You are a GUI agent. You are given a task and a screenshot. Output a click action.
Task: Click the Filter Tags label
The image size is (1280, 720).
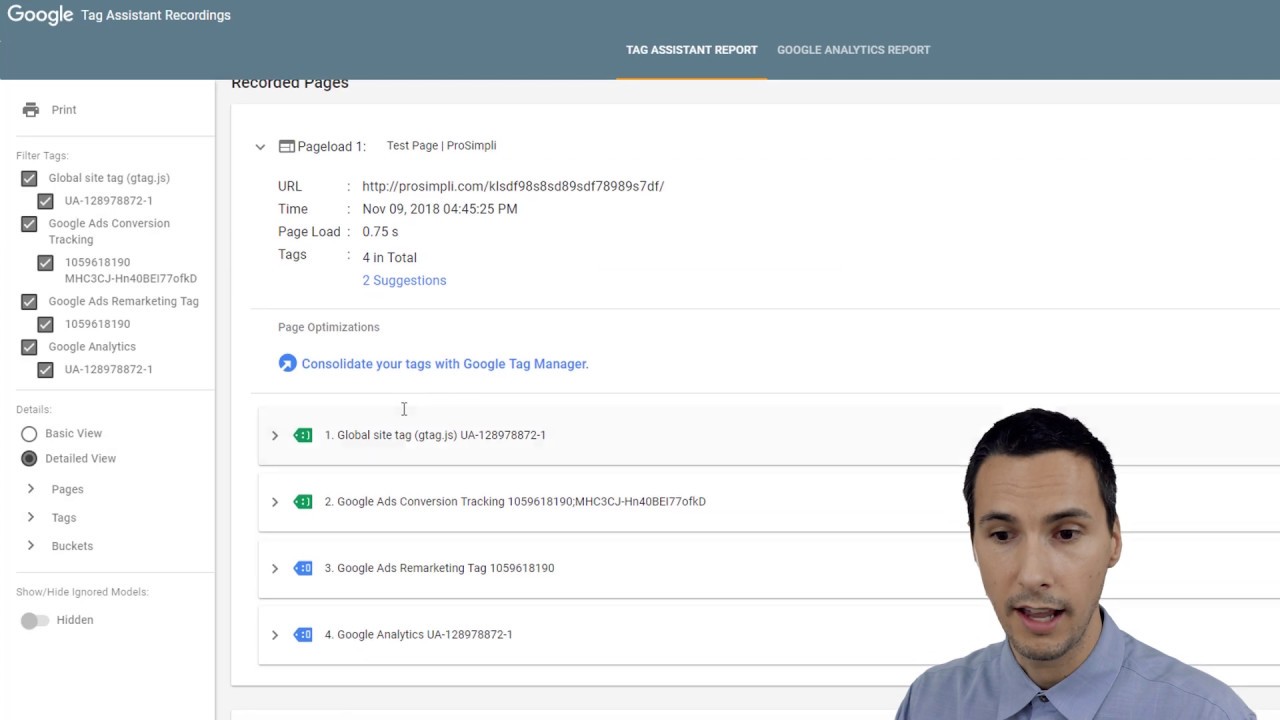tap(42, 156)
